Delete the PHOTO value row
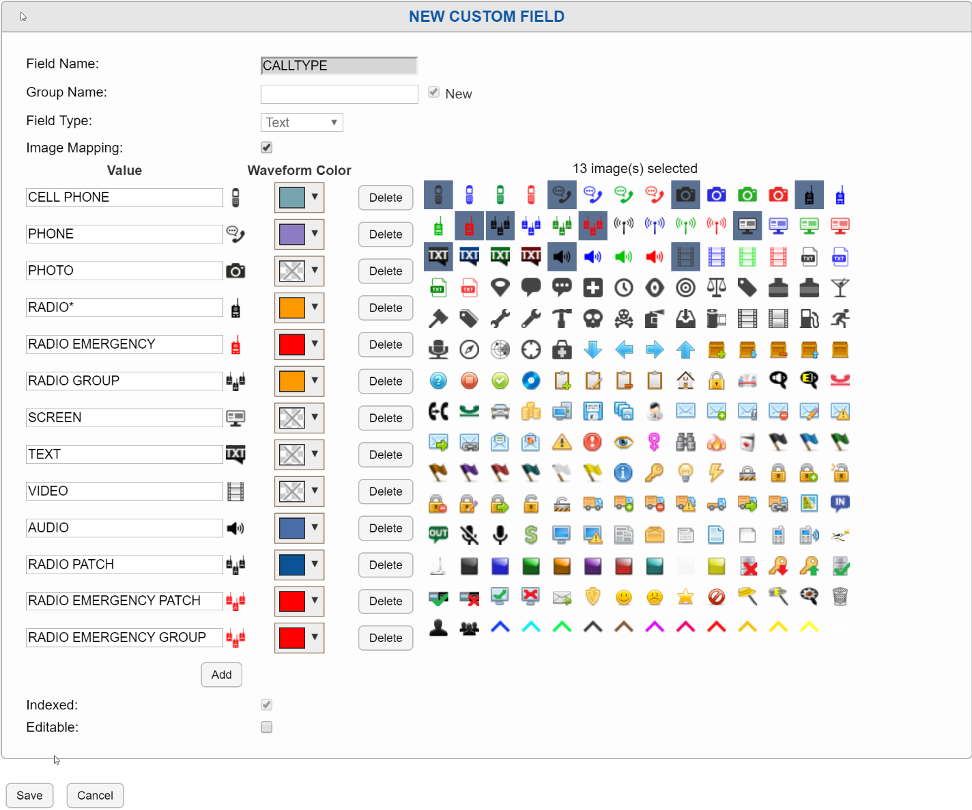This screenshot has height=810, width=972. (x=385, y=271)
